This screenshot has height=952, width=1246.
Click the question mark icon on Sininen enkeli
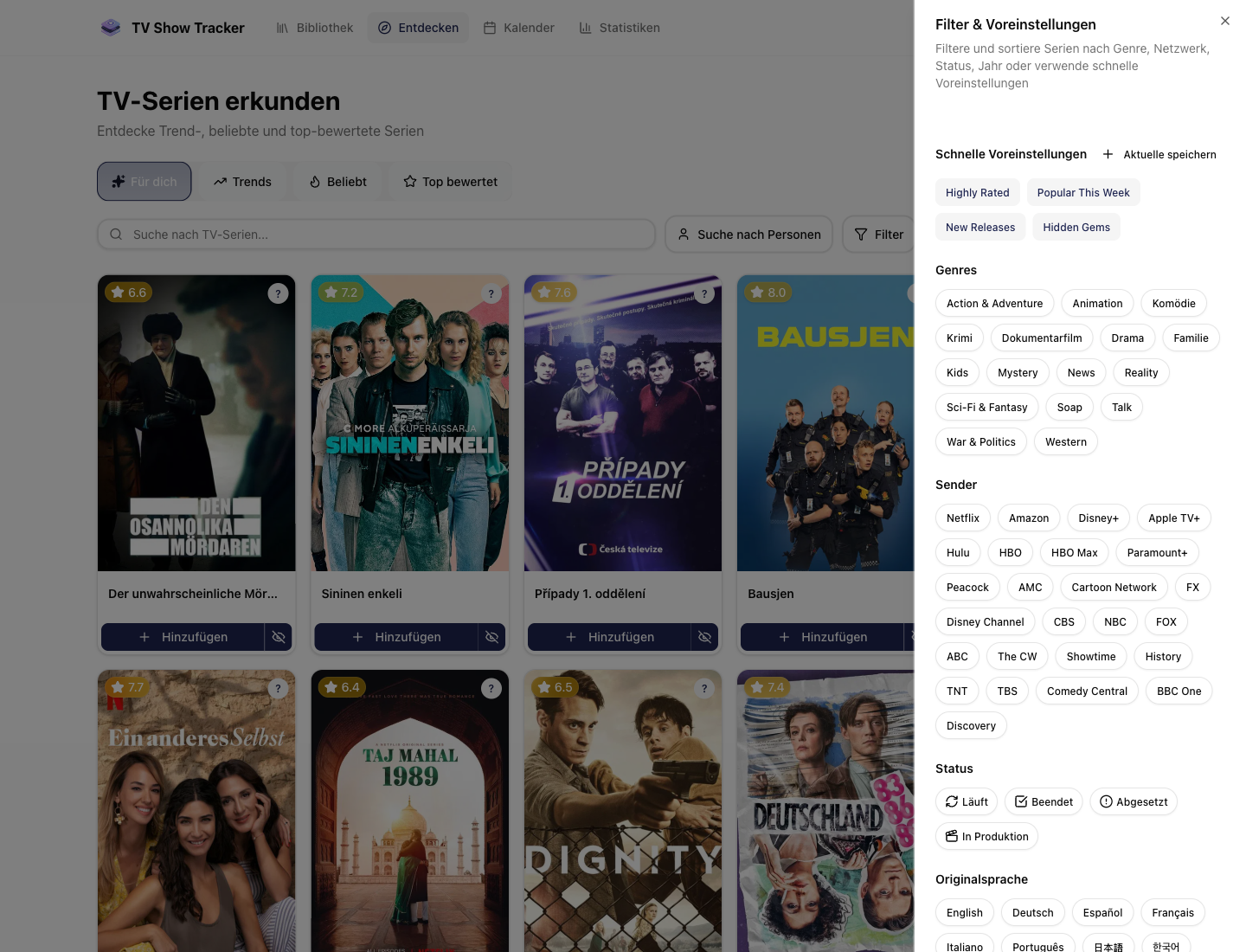point(491,293)
